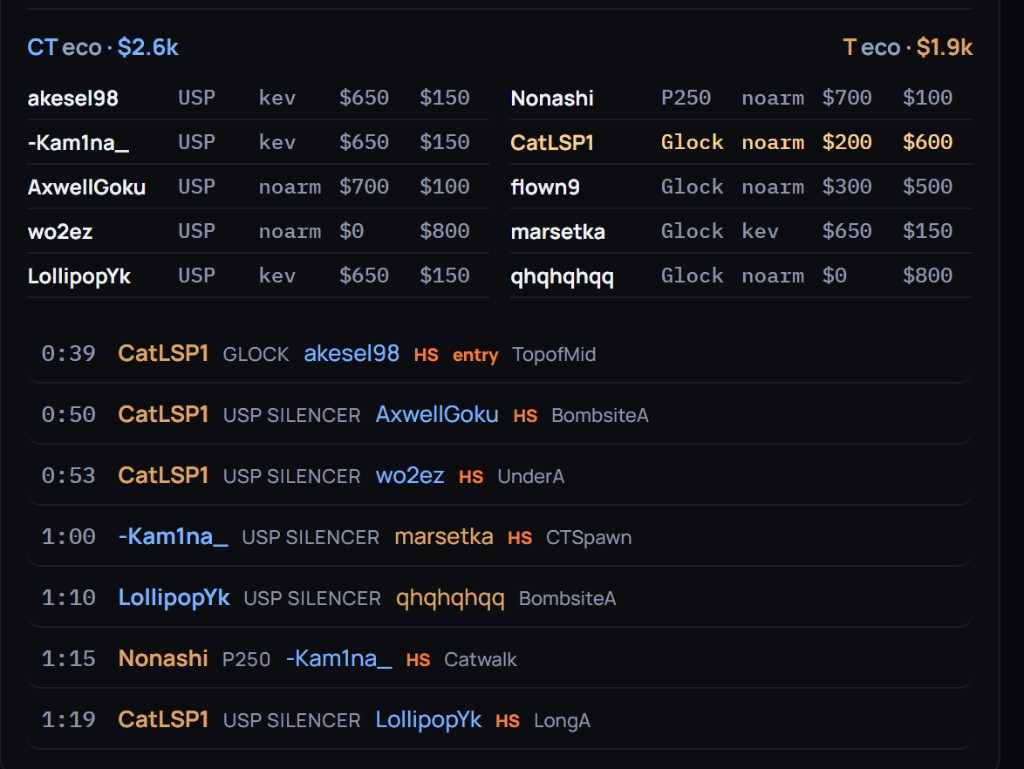Click the CT eco $2.6k header
The width and height of the screenshot is (1024, 769).
pos(103,48)
